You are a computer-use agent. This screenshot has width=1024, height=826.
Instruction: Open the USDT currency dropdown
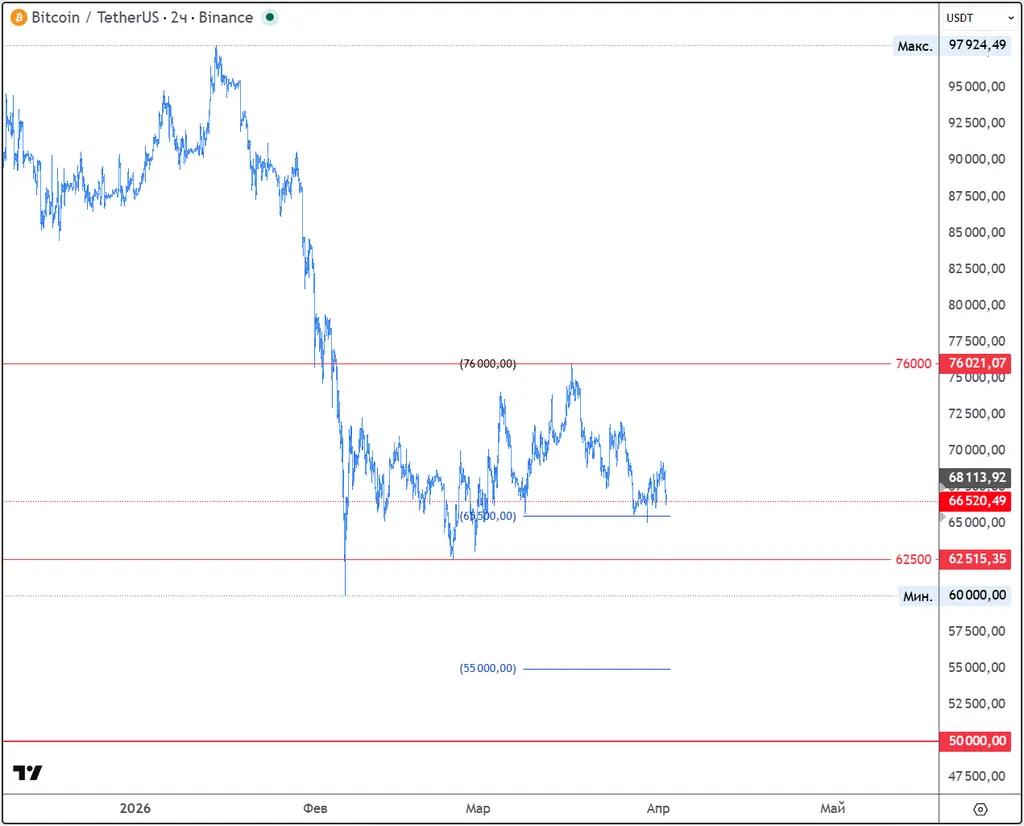tap(975, 18)
